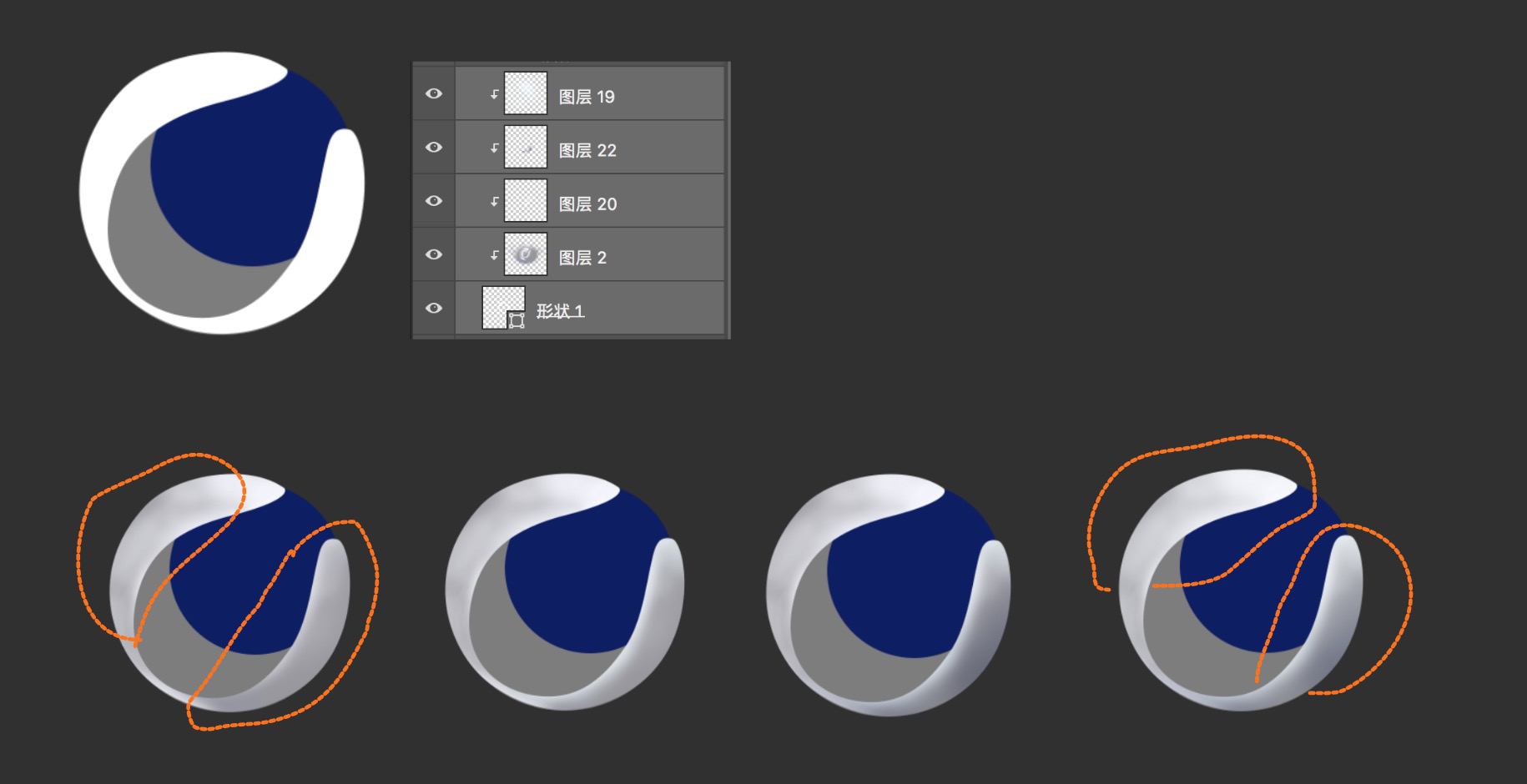The height and width of the screenshot is (784, 1527).
Task: Toggle visibility of layer 图层 22
Action: (434, 147)
